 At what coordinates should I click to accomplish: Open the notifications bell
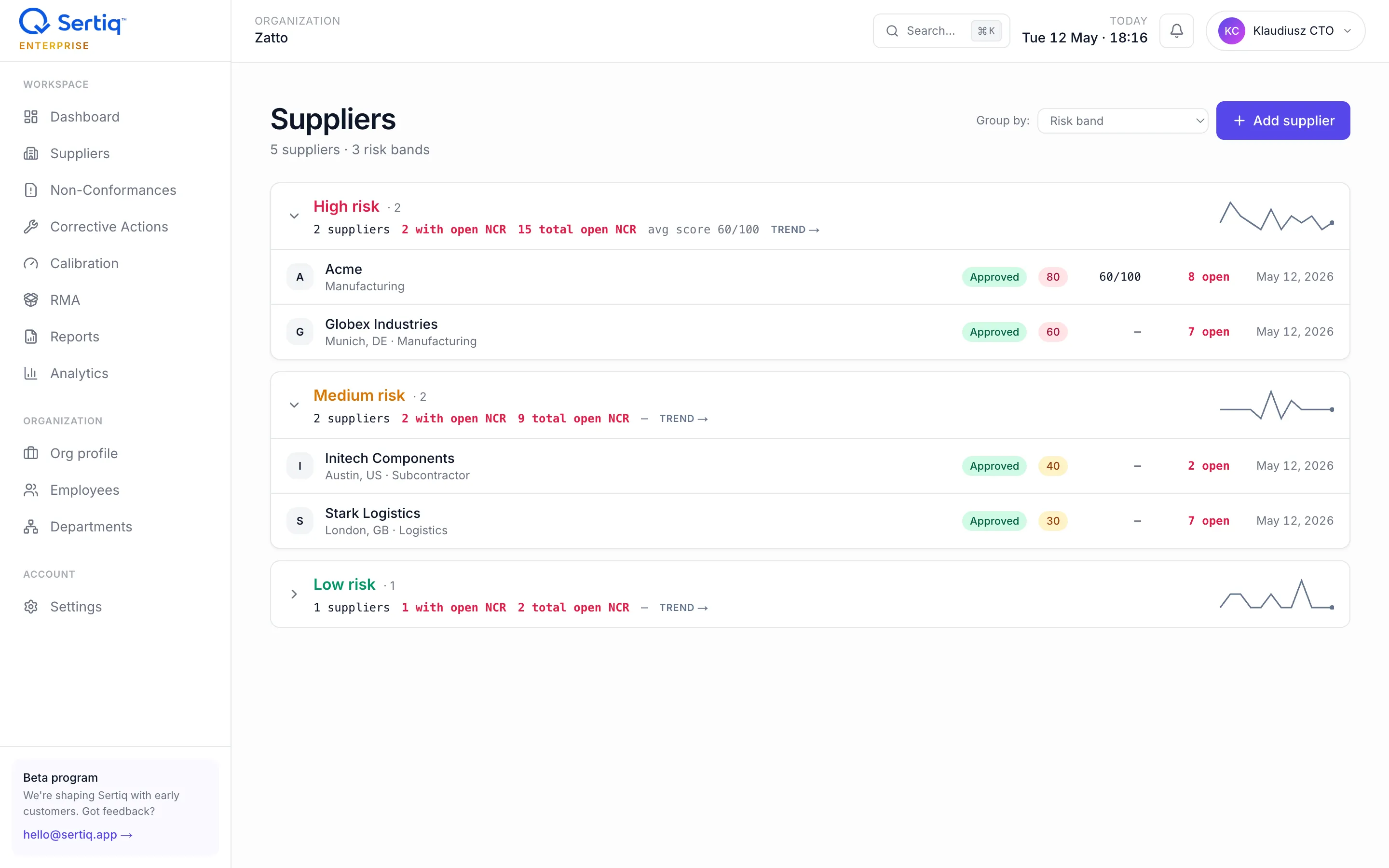click(x=1177, y=31)
